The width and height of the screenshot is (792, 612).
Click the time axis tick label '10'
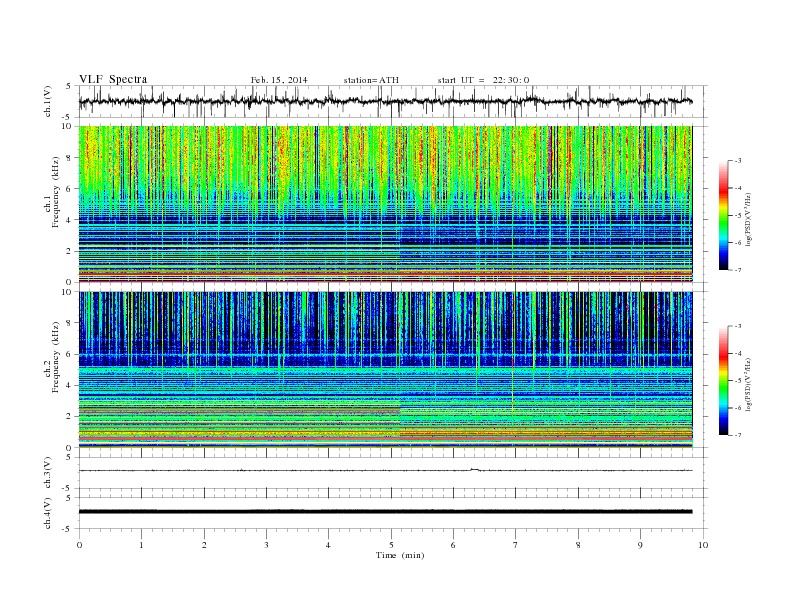click(x=703, y=545)
